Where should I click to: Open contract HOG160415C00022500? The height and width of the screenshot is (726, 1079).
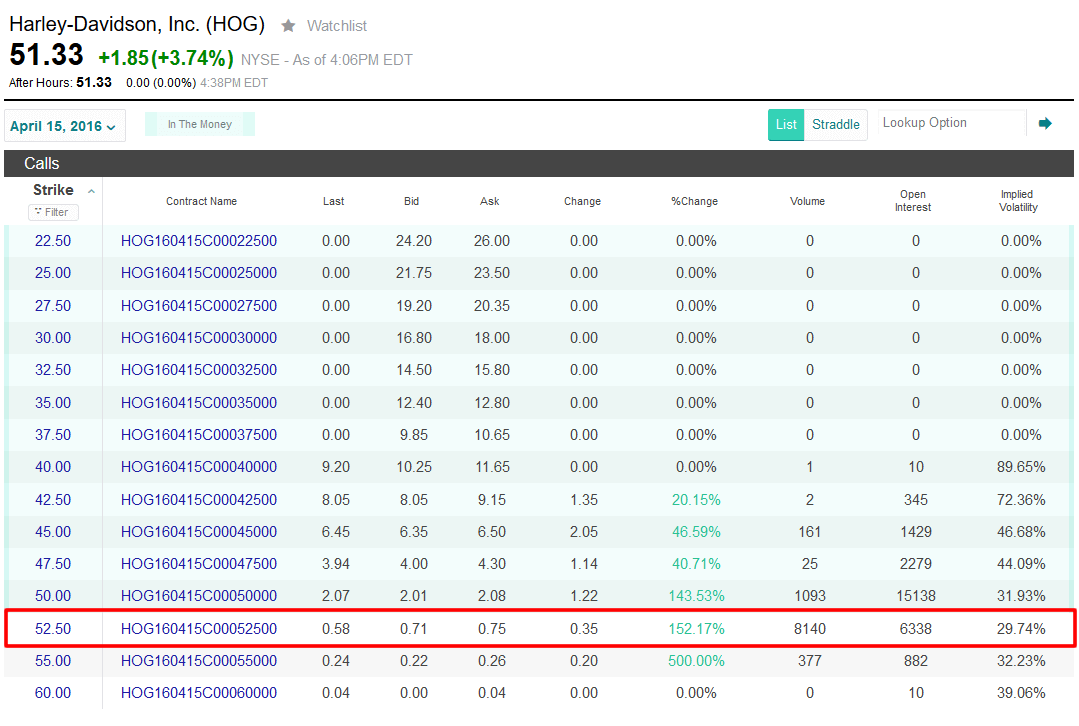[x=199, y=241]
